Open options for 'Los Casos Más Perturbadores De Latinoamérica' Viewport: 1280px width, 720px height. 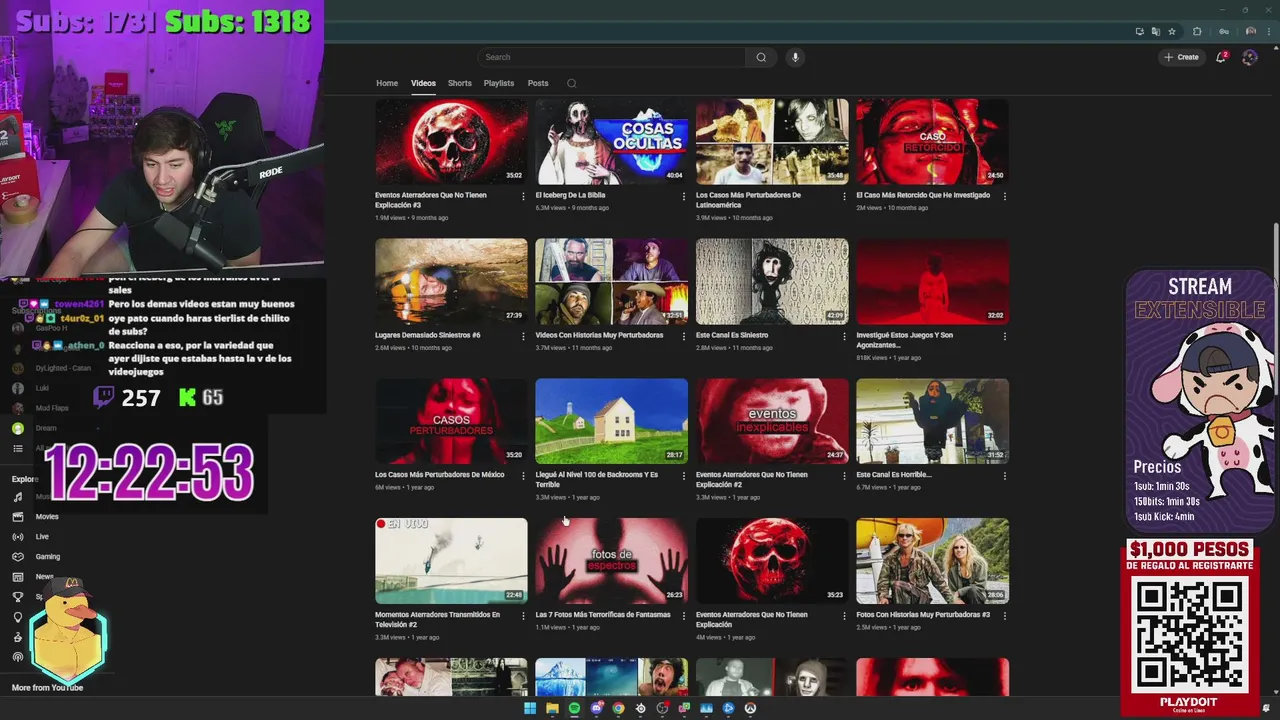point(844,196)
